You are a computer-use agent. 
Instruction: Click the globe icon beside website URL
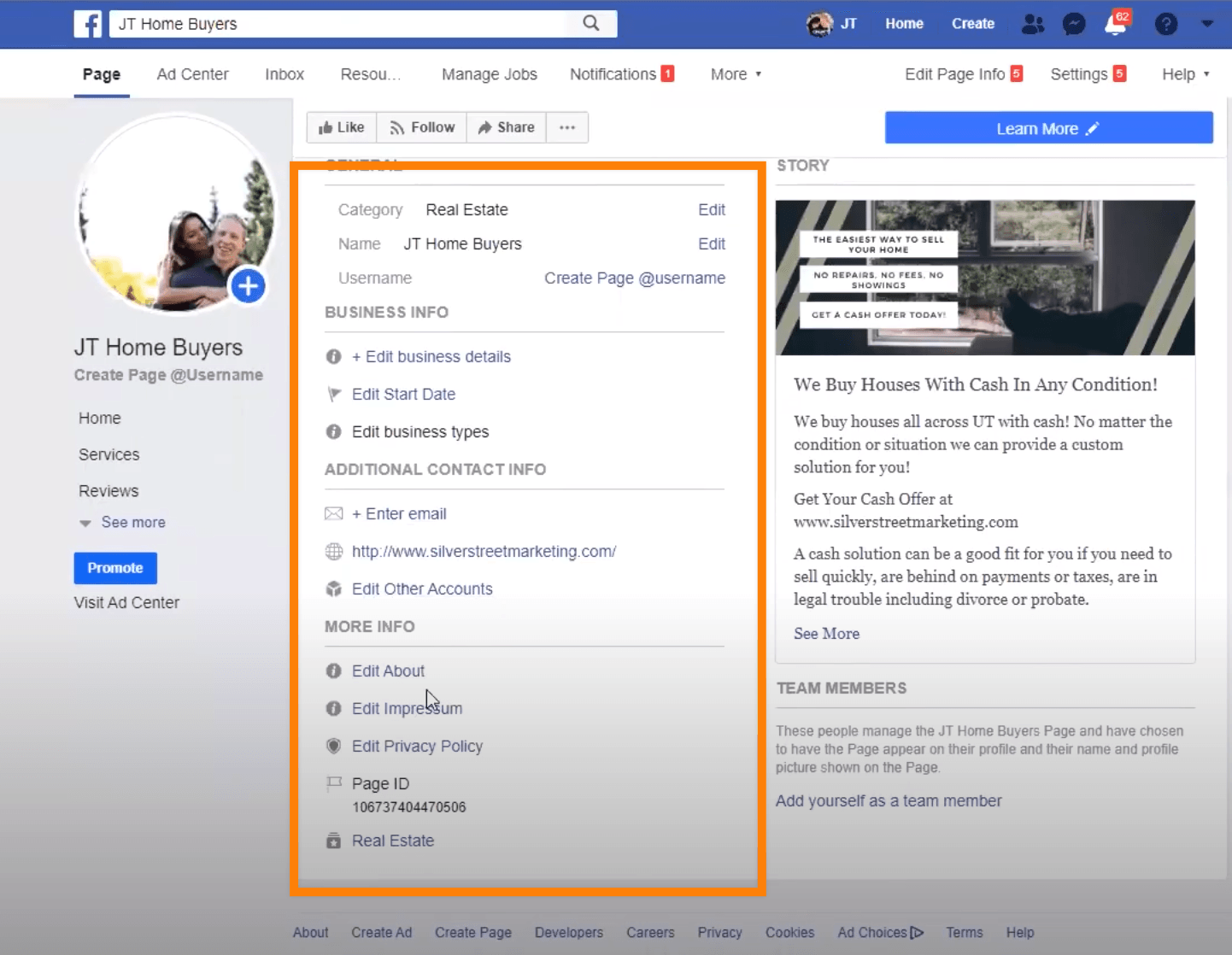(x=334, y=551)
